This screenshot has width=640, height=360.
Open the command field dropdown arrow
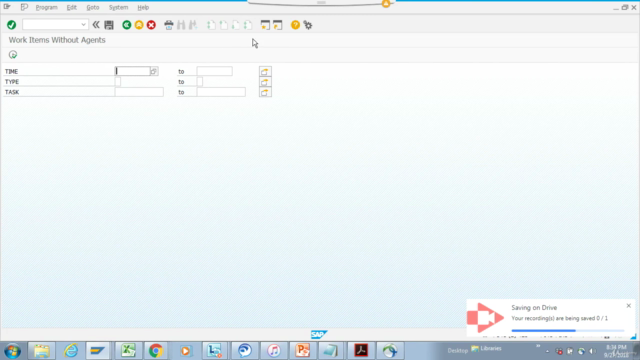point(83,25)
